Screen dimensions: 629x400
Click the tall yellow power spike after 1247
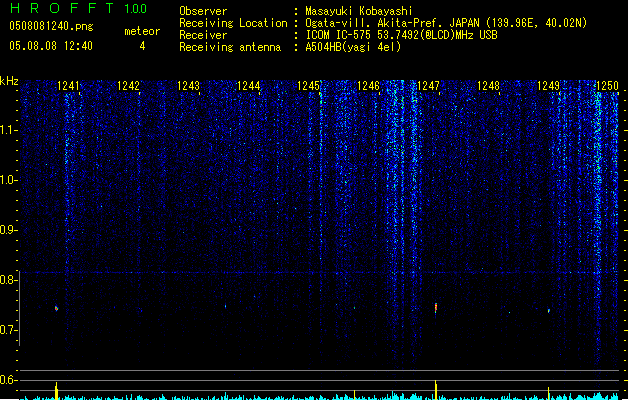[436, 390]
